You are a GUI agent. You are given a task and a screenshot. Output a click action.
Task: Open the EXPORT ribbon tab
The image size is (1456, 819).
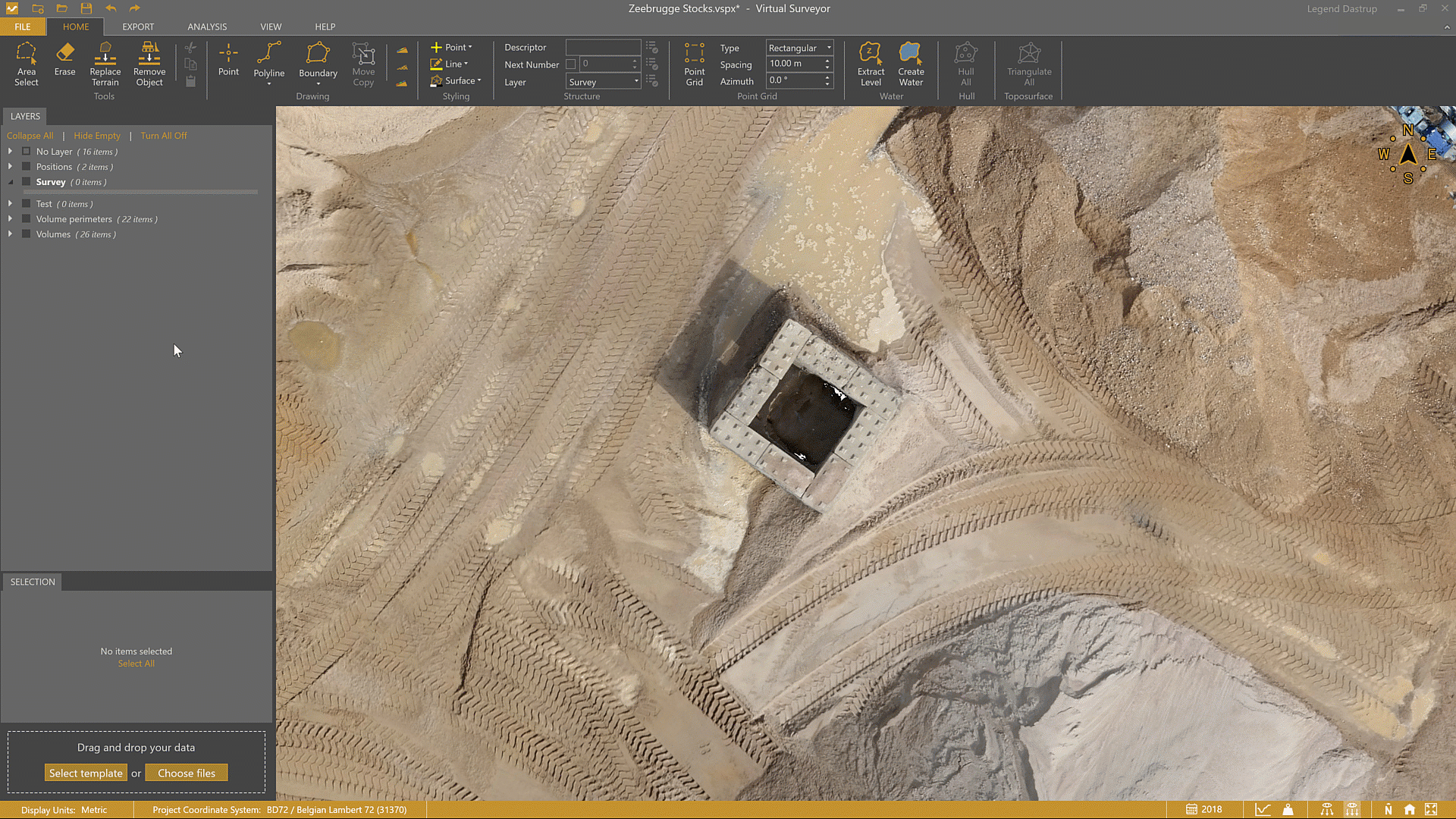pos(138,27)
